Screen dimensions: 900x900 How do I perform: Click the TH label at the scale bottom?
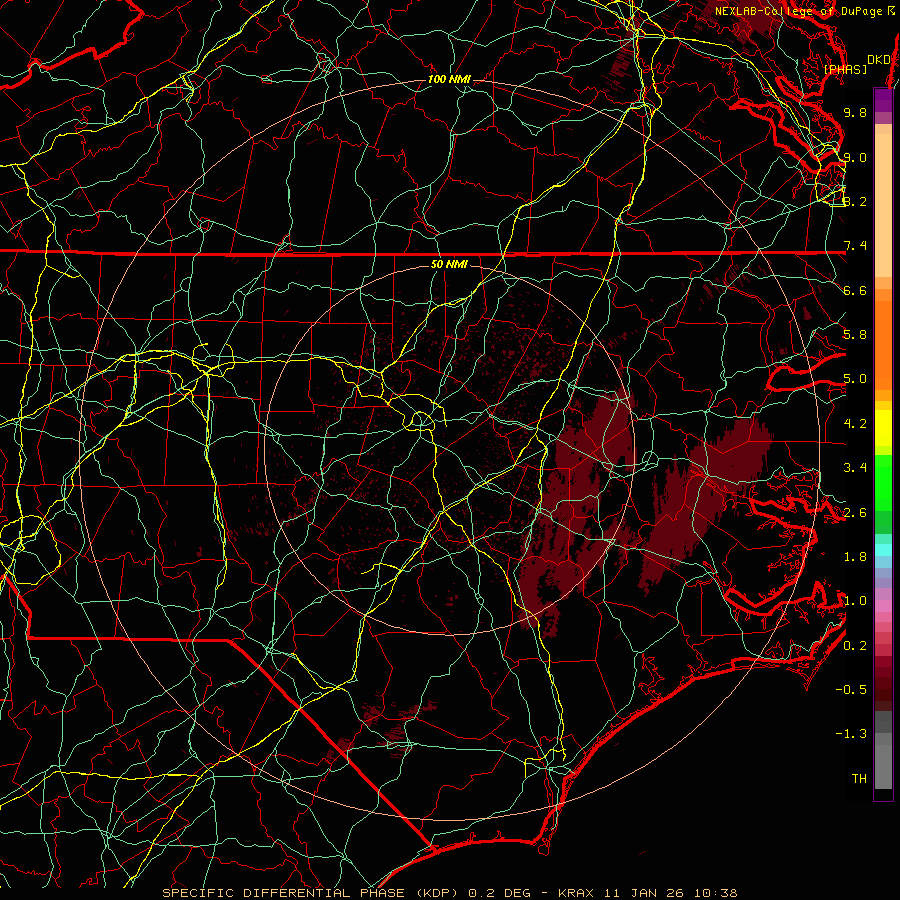(x=859, y=778)
